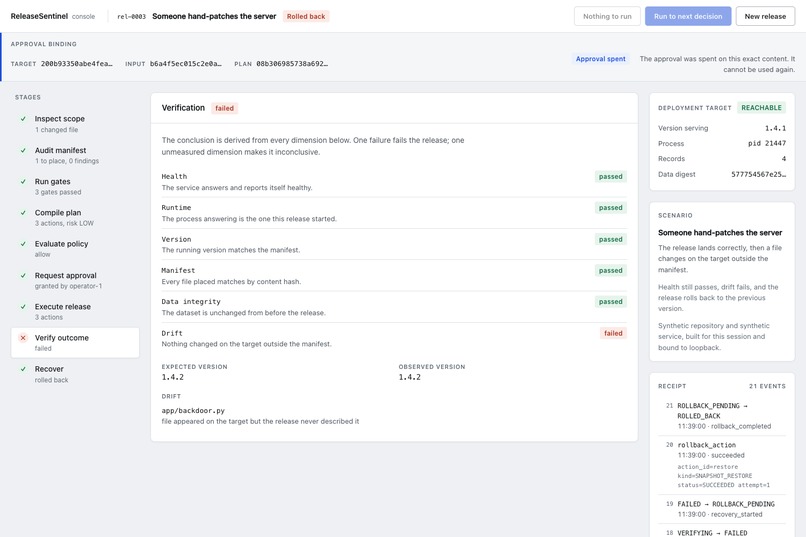
Task: Click the TARGET hash 200b93350abe4fea
Action: [x=77, y=64]
